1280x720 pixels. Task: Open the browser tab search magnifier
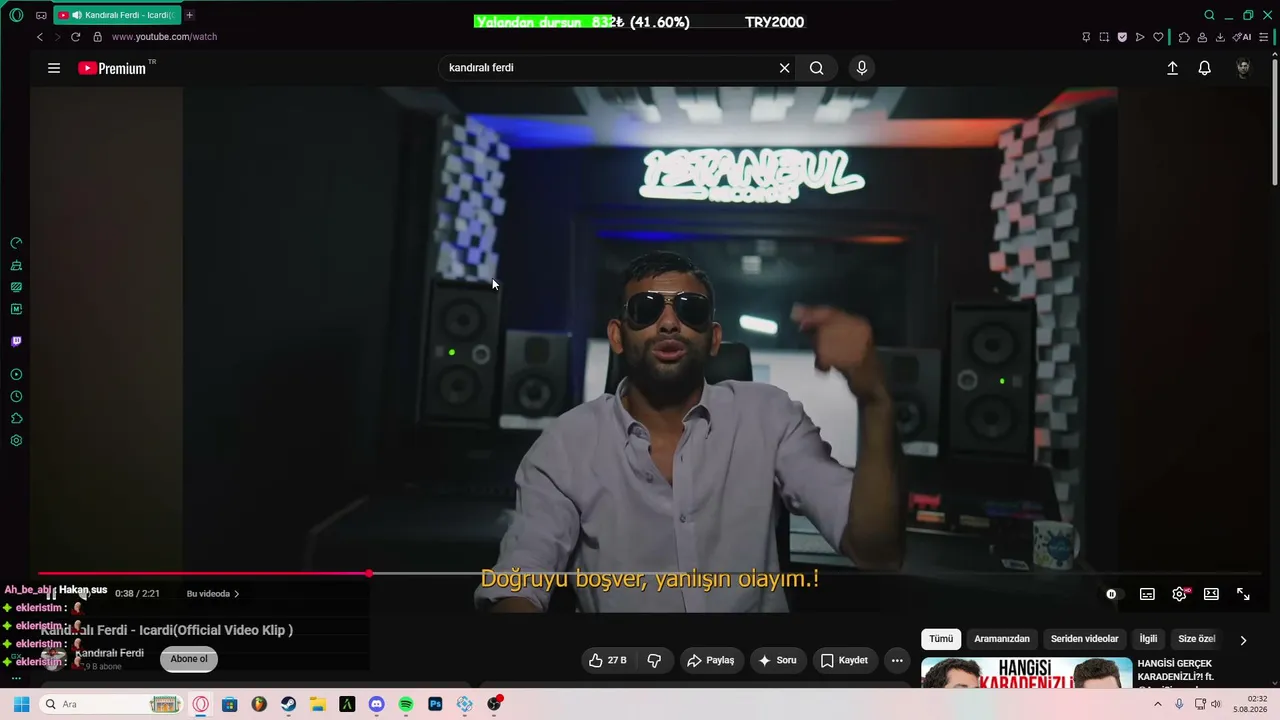click(x=1209, y=15)
